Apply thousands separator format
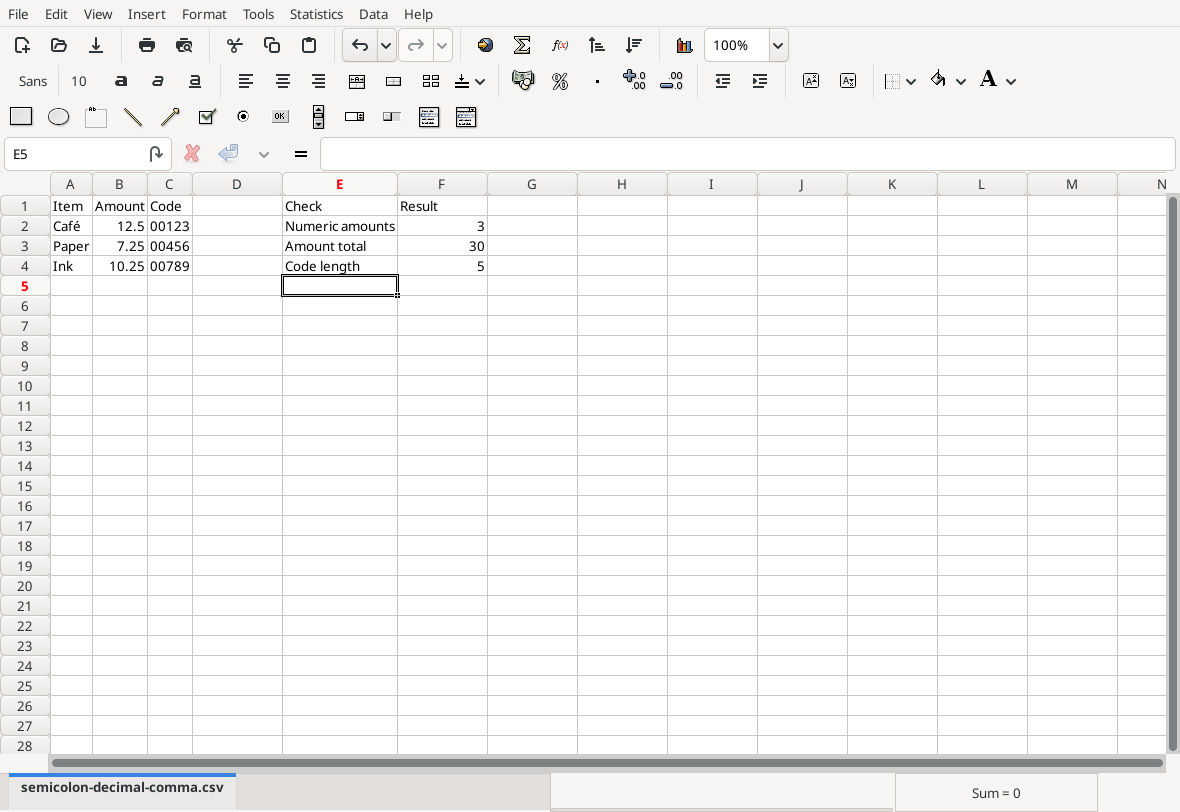The width and height of the screenshot is (1180, 812). 598,81
